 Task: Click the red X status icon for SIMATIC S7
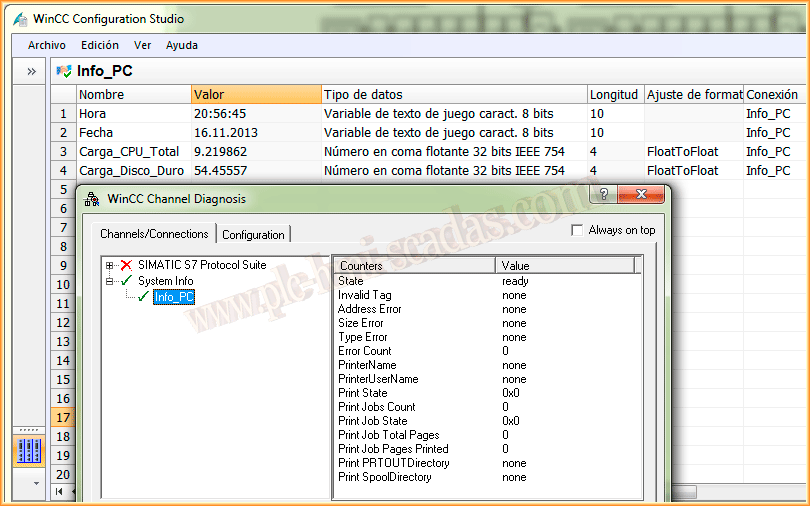[126, 265]
